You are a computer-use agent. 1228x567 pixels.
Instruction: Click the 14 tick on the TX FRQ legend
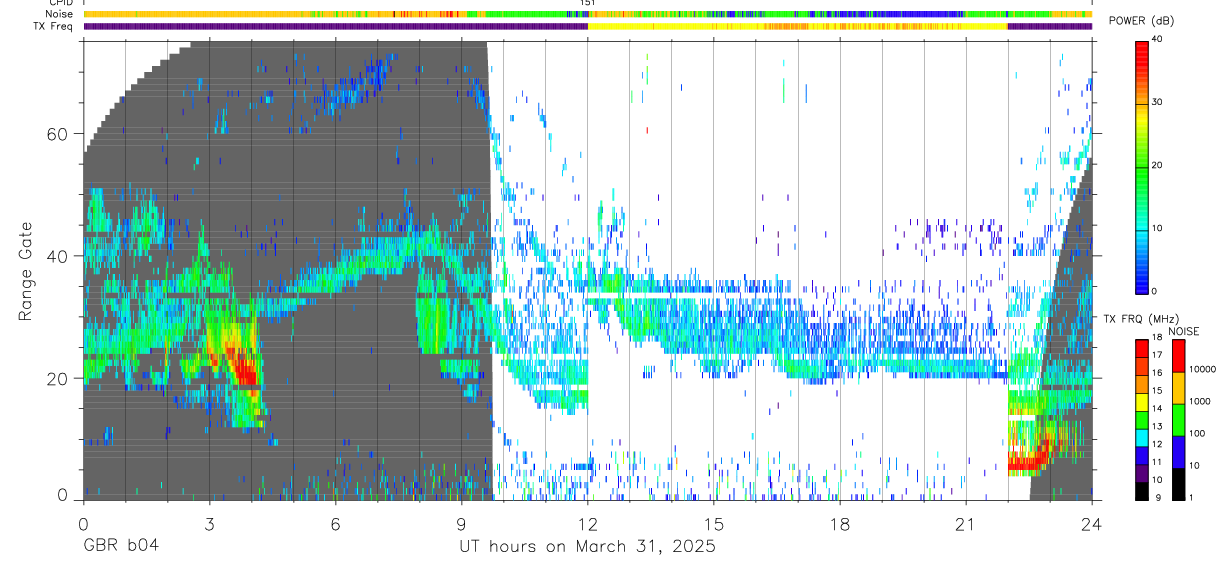point(1156,408)
